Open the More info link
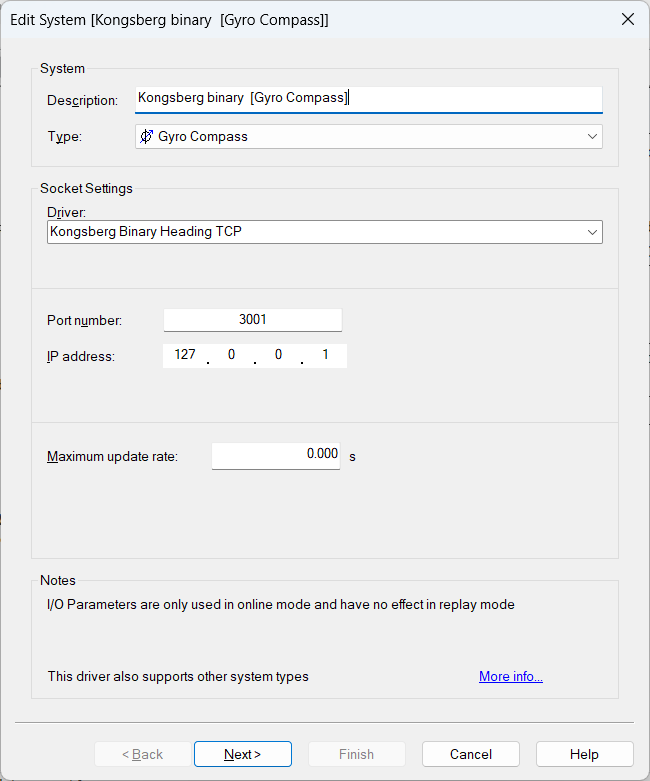Viewport: 650px width, 781px height. tap(511, 676)
